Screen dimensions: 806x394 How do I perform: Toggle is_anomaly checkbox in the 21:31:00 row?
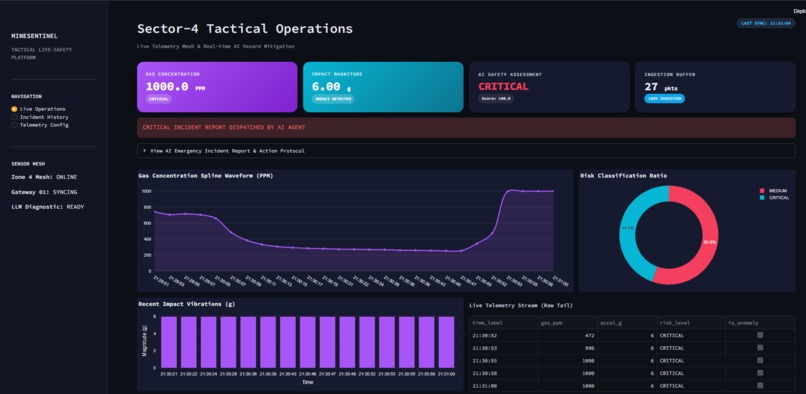(760, 385)
